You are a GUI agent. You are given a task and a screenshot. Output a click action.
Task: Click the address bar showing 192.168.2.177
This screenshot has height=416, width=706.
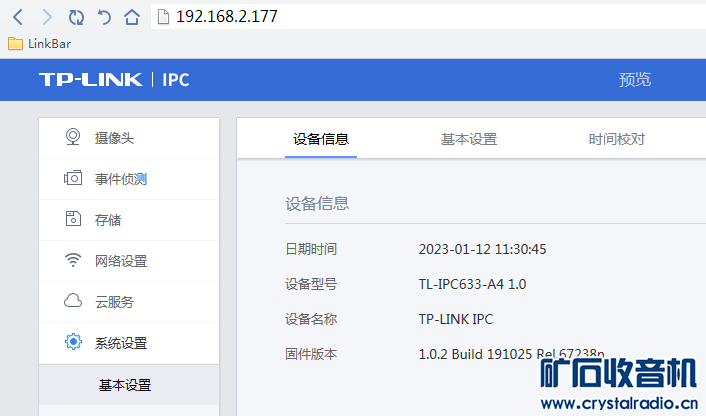[x=428, y=17]
